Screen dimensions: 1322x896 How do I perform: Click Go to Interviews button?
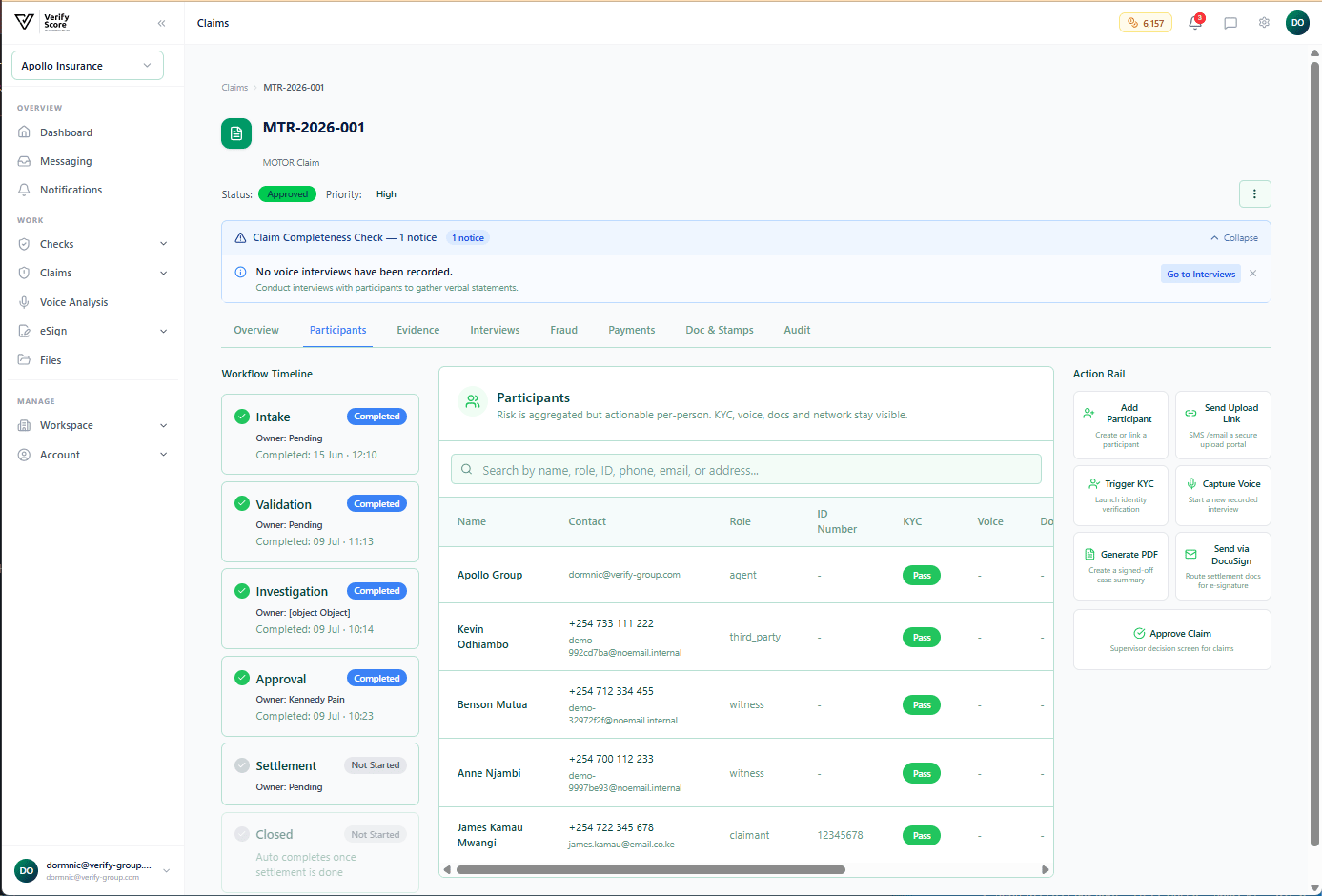tap(1201, 275)
